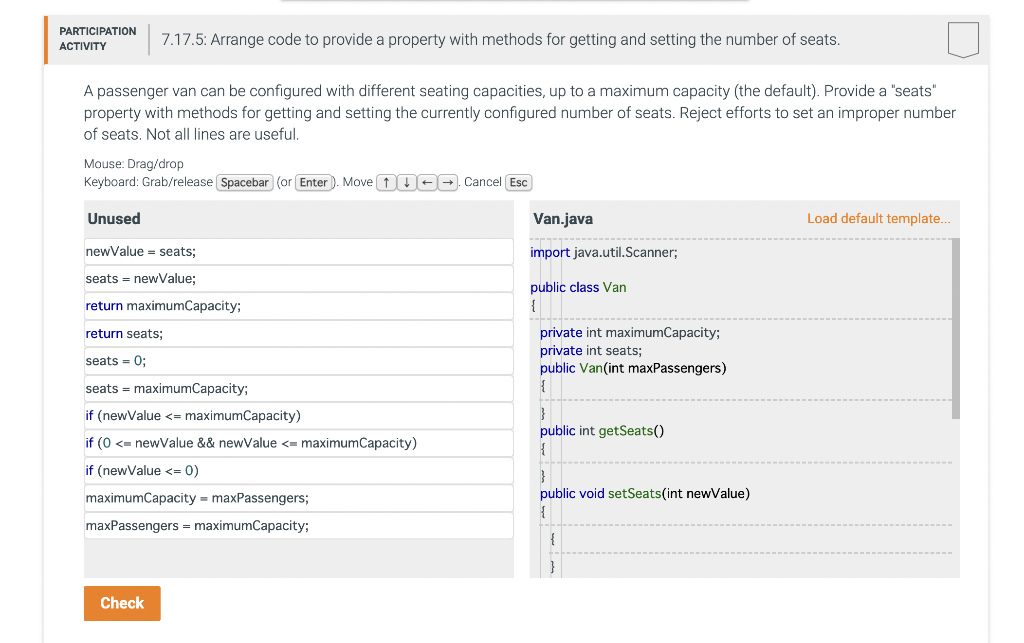Click the bookmark ribbon icon
This screenshot has height=643, width=1024.
coord(962,39)
